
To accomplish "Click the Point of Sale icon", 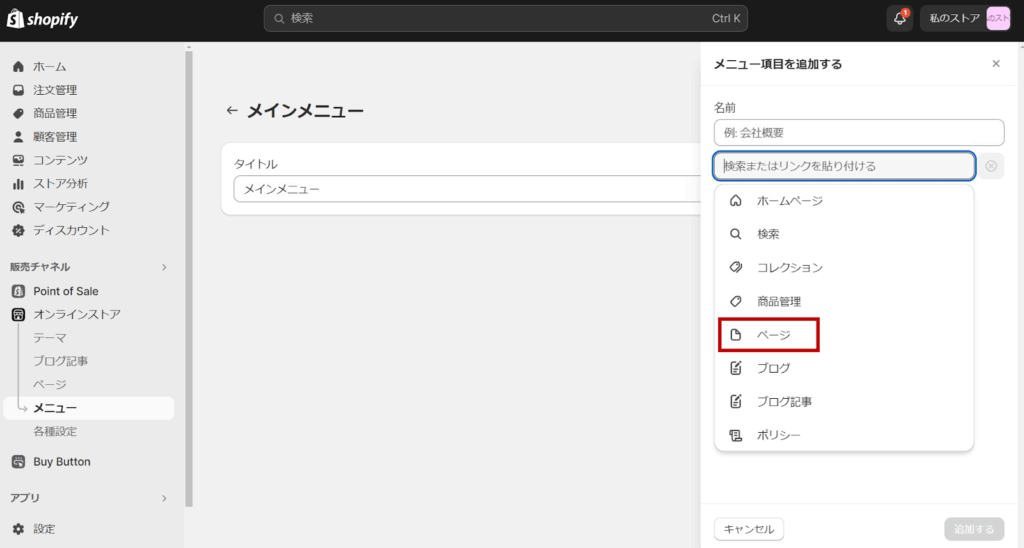I will (18, 291).
